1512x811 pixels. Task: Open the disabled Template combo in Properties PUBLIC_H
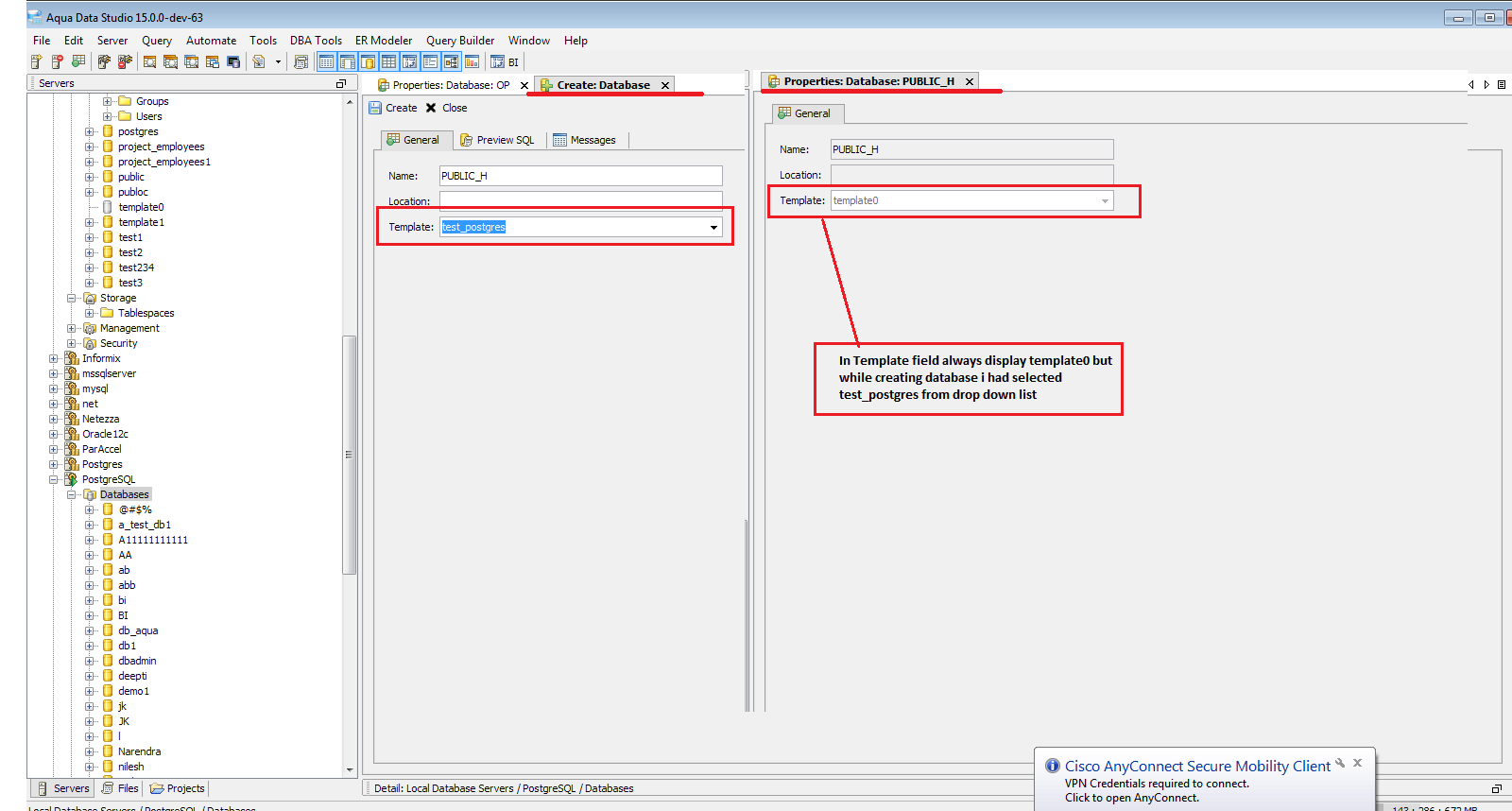coord(1105,200)
